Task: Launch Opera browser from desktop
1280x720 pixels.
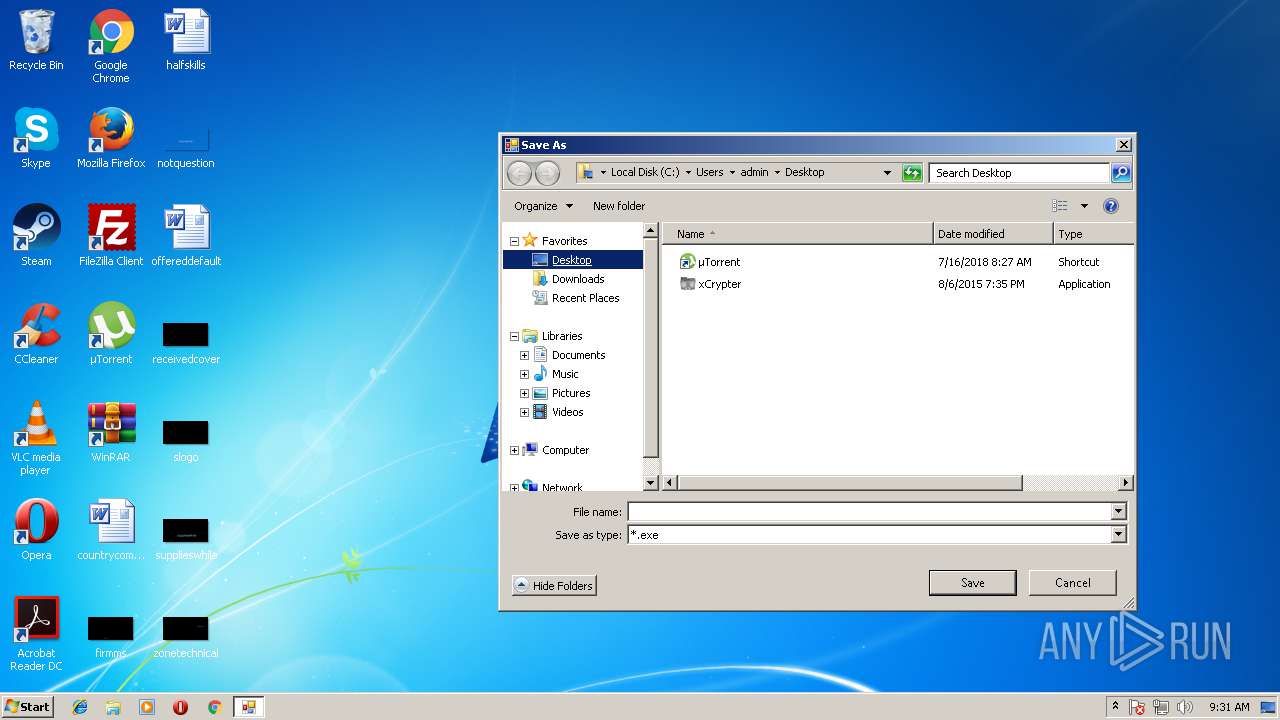Action: click(x=36, y=531)
